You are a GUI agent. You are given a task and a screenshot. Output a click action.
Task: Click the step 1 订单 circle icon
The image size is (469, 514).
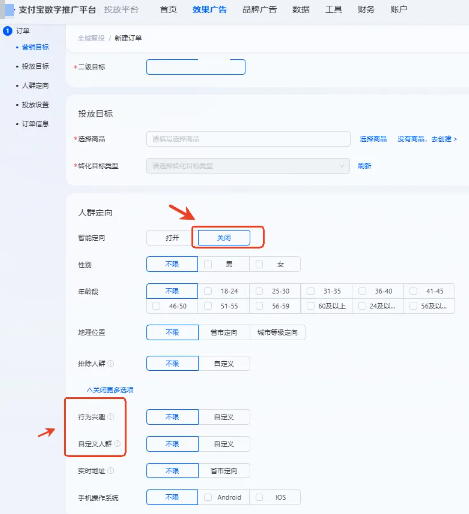pos(7,31)
